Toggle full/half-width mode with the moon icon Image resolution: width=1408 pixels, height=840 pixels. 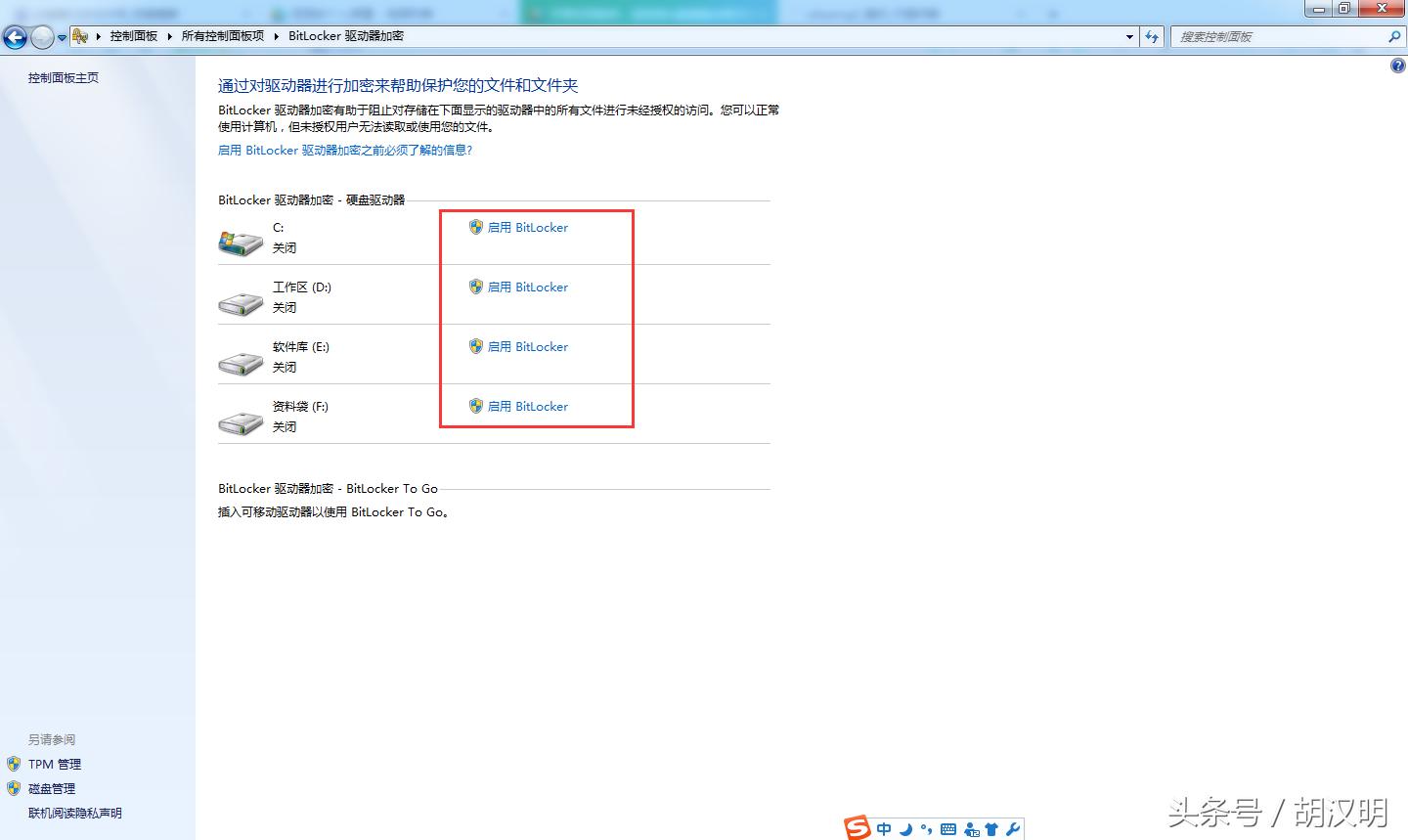pyautogui.click(x=904, y=828)
